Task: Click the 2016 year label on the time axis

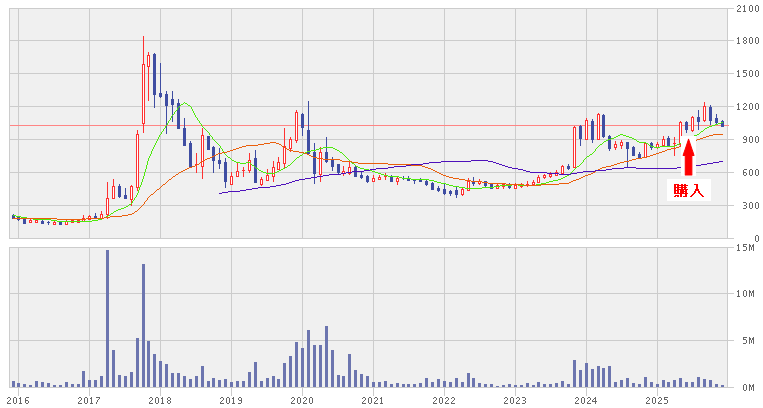Action: 18,400
